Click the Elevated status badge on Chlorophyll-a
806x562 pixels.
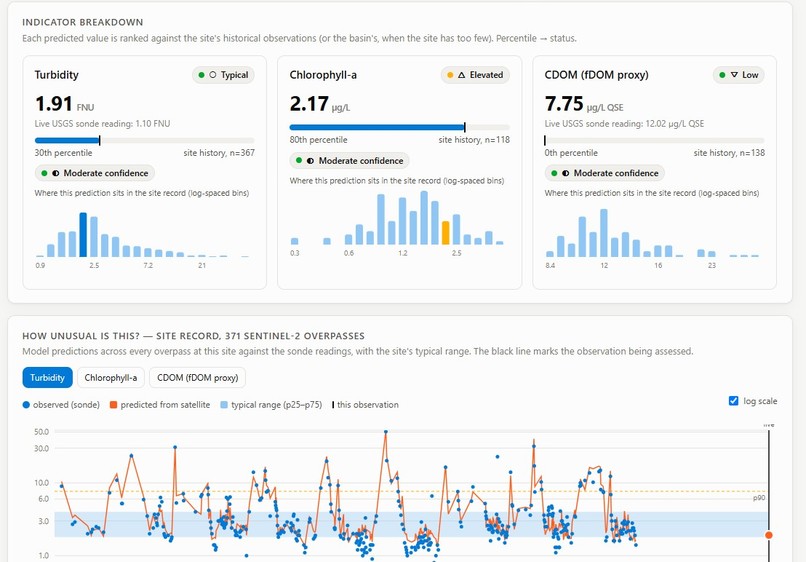click(475, 75)
